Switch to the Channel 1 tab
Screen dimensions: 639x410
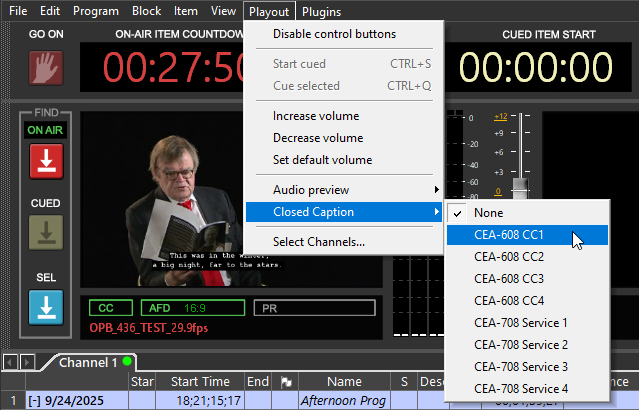click(88, 362)
